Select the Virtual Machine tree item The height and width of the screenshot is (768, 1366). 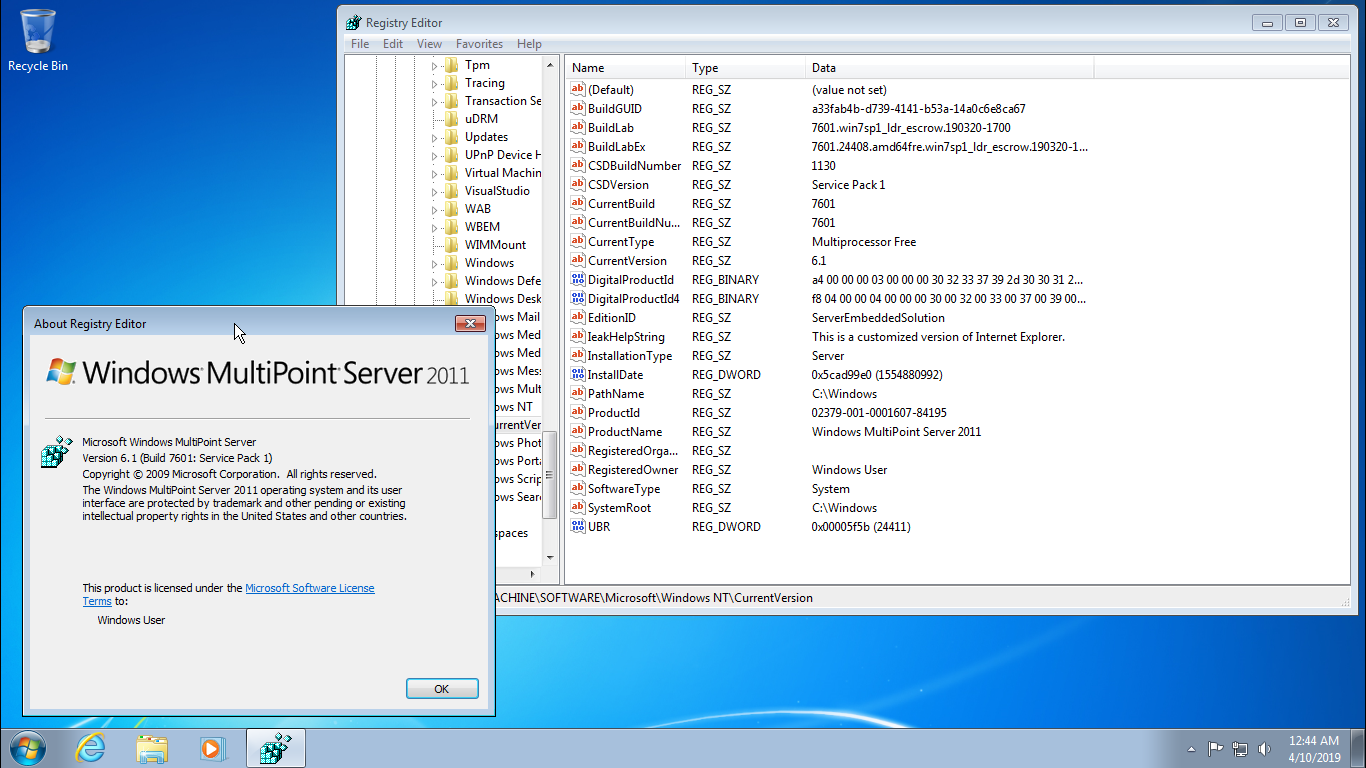[x=502, y=173]
